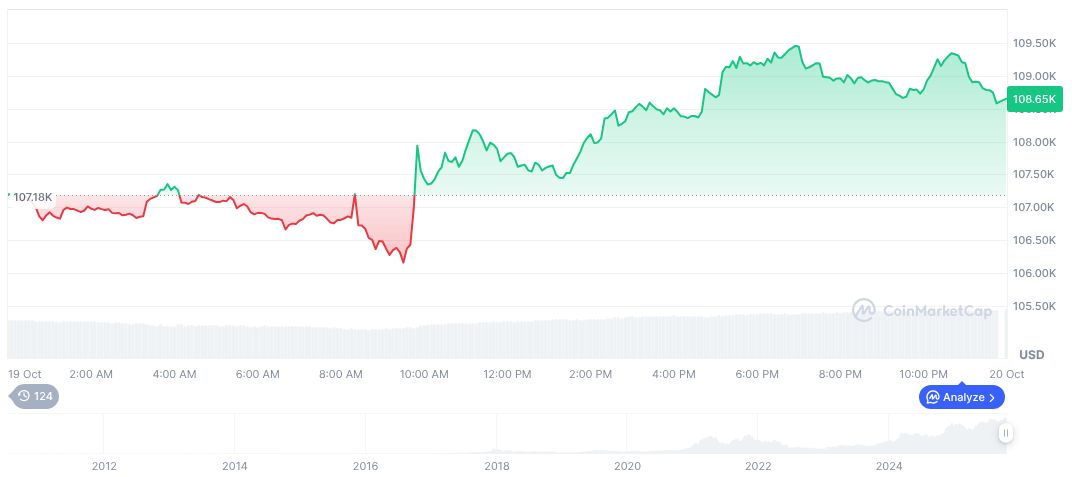Click the 10:00 AM time axis label

[424, 374]
